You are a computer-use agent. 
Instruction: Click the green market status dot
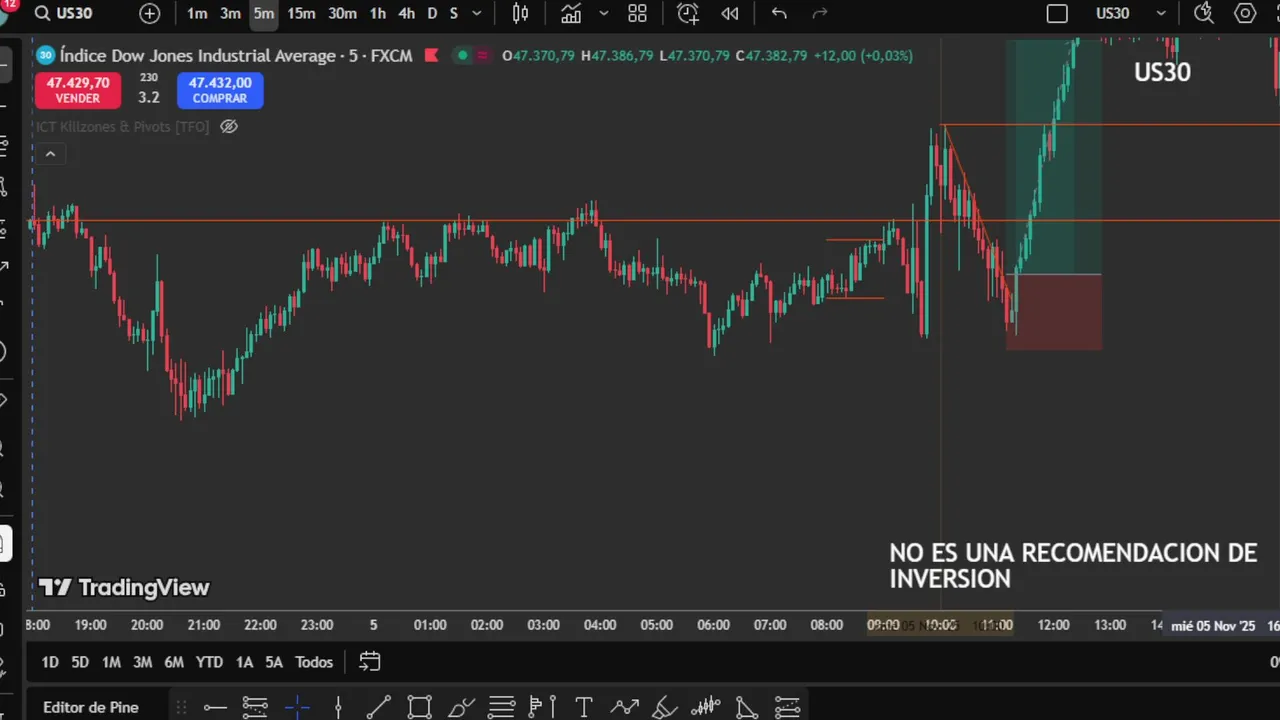(462, 55)
